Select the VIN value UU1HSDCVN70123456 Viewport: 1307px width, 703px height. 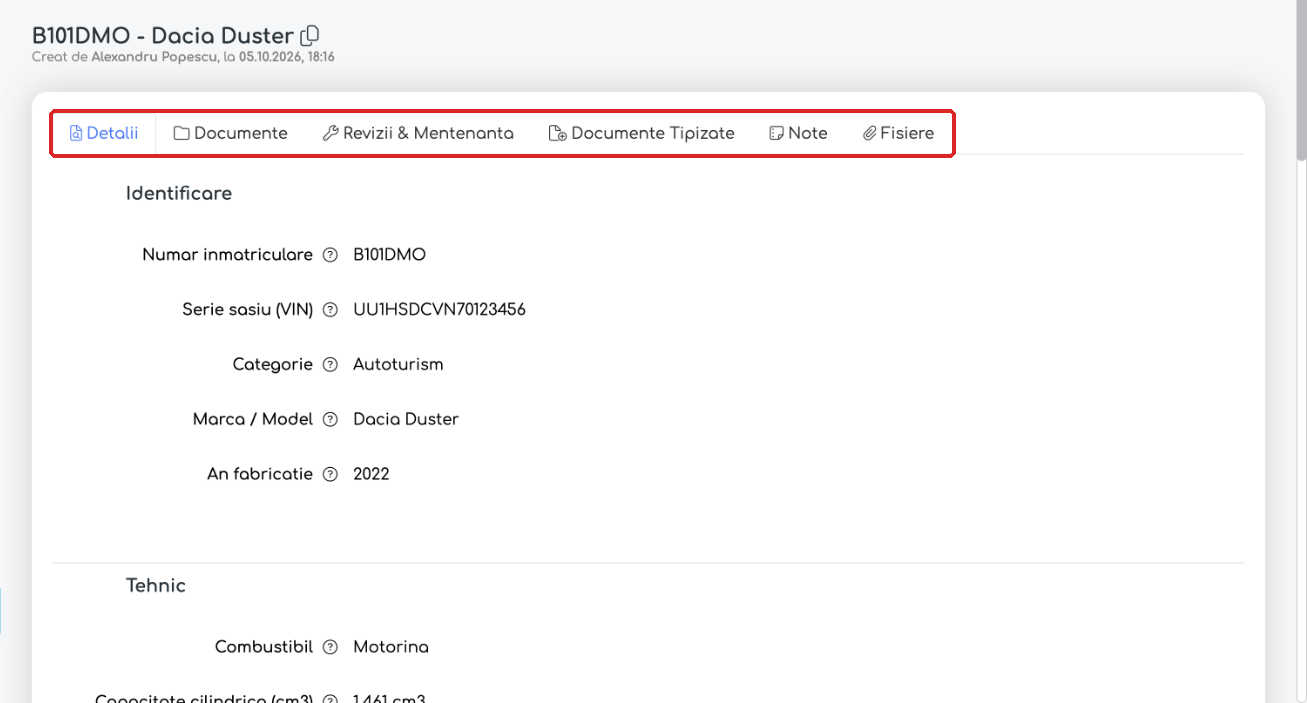pyautogui.click(x=439, y=310)
